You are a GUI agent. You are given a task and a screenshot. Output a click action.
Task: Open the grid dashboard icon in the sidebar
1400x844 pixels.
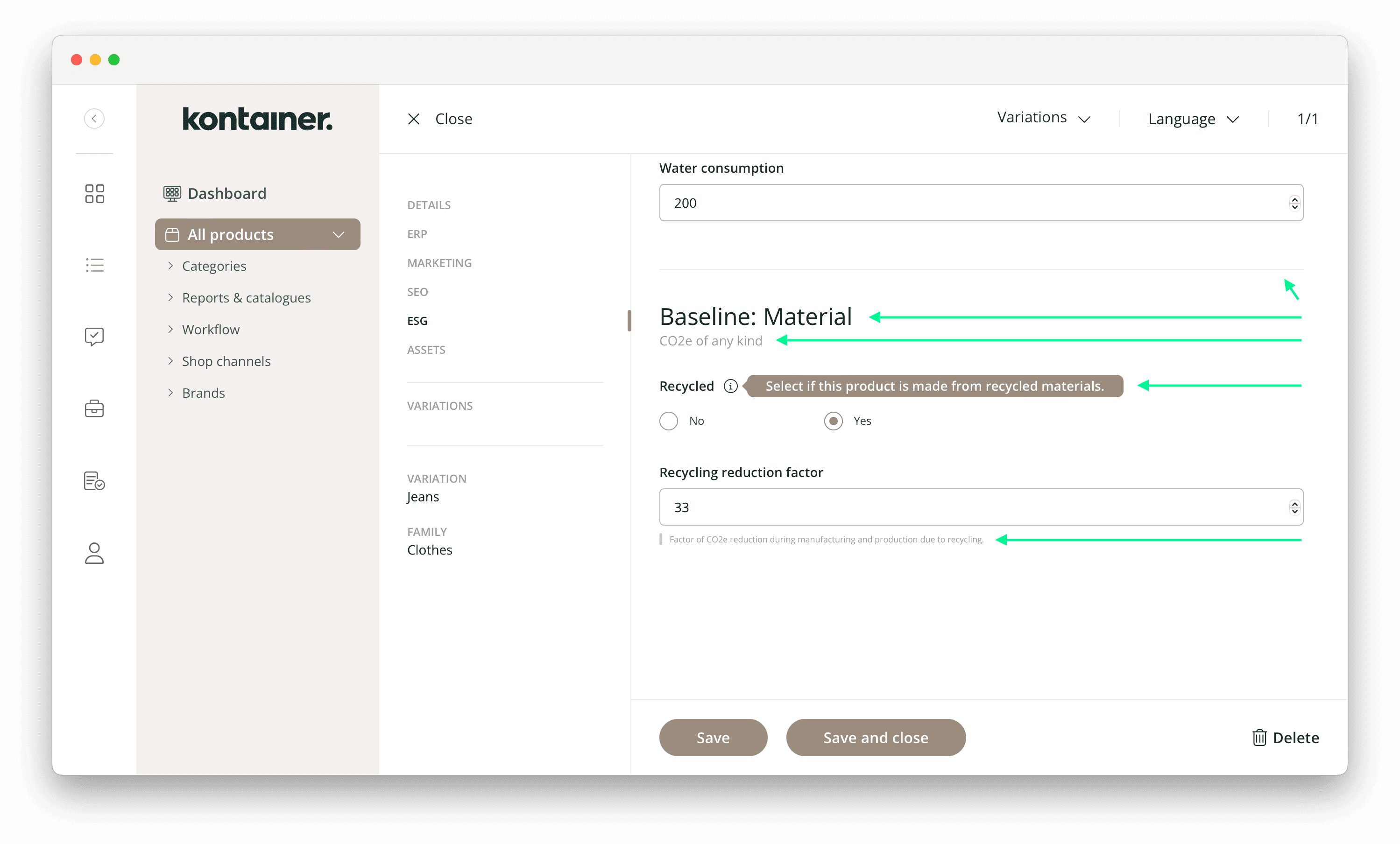click(x=94, y=194)
